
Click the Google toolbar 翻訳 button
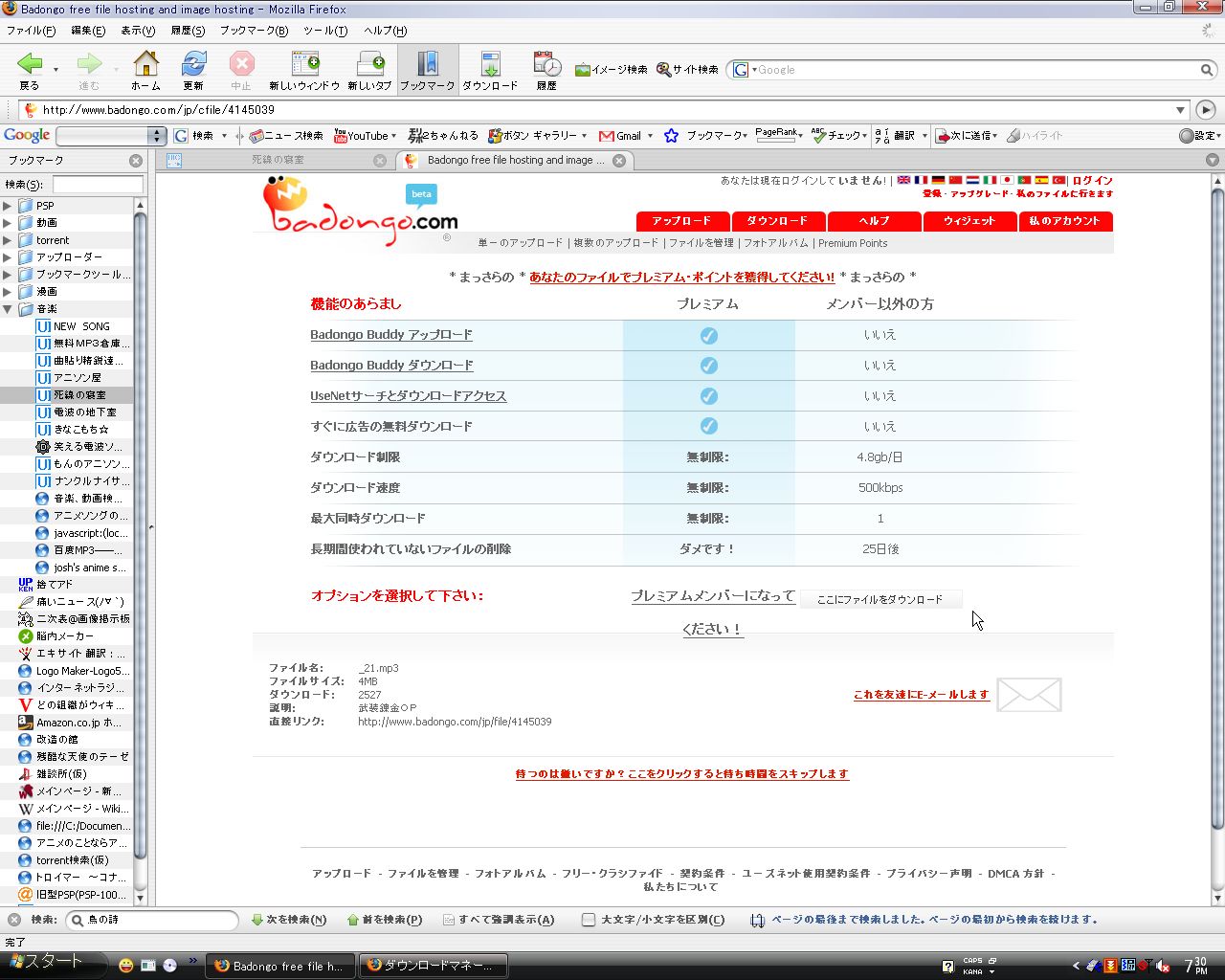point(901,136)
